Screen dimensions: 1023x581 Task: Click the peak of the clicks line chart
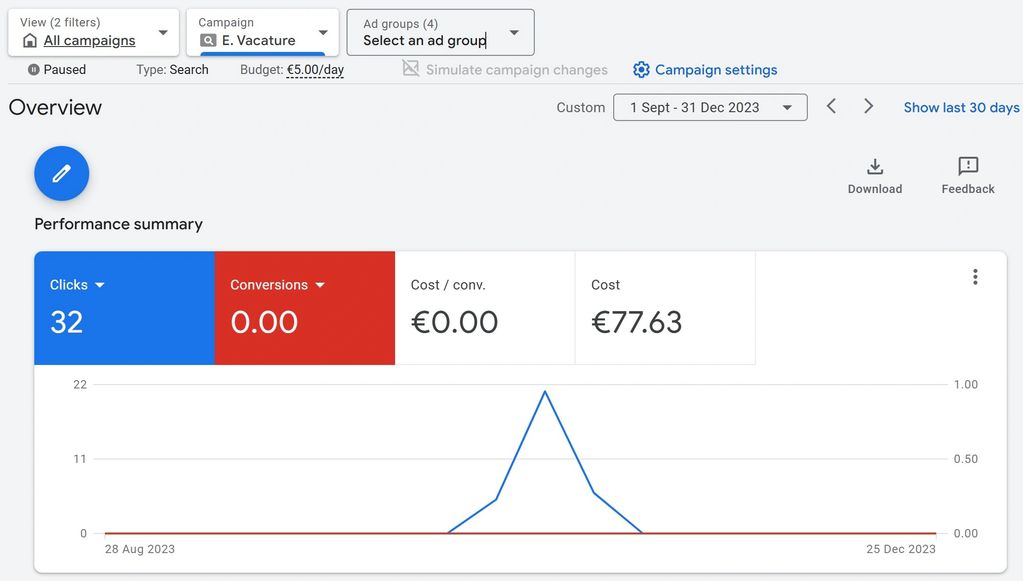coord(544,391)
